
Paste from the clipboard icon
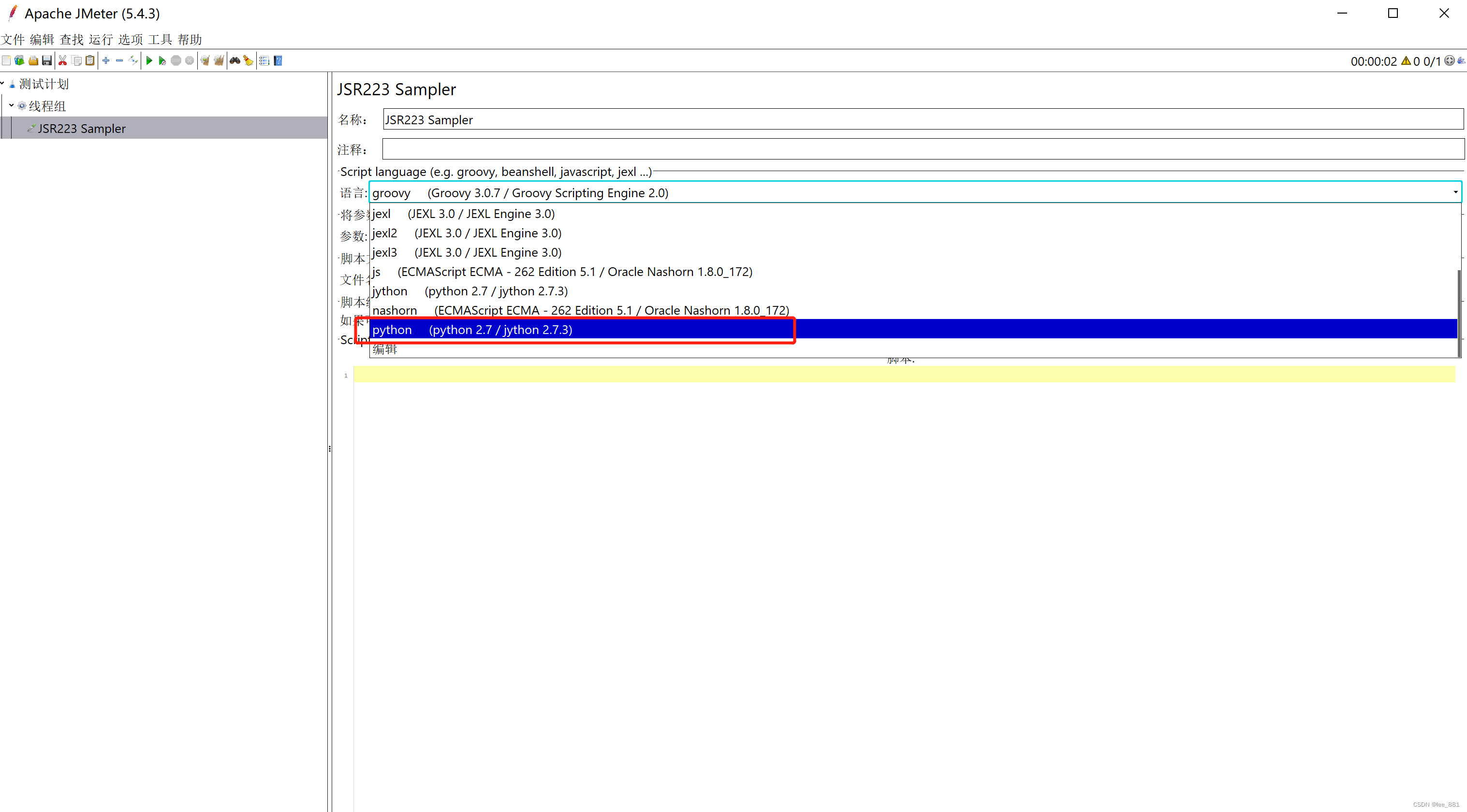tap(90, 60)
